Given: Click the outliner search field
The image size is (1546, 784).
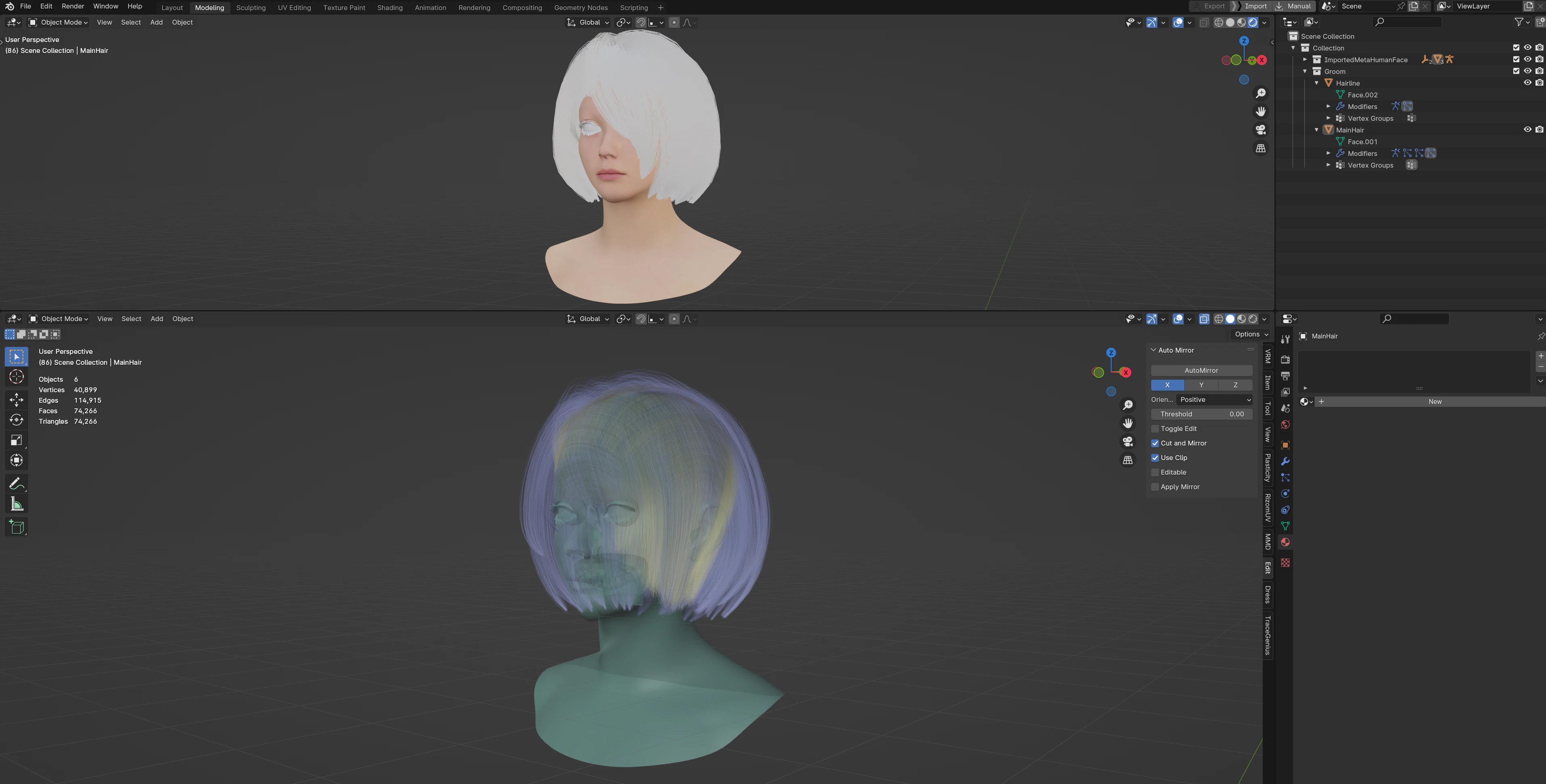Looking at the screenshot, I should [x=1407, y=21].
